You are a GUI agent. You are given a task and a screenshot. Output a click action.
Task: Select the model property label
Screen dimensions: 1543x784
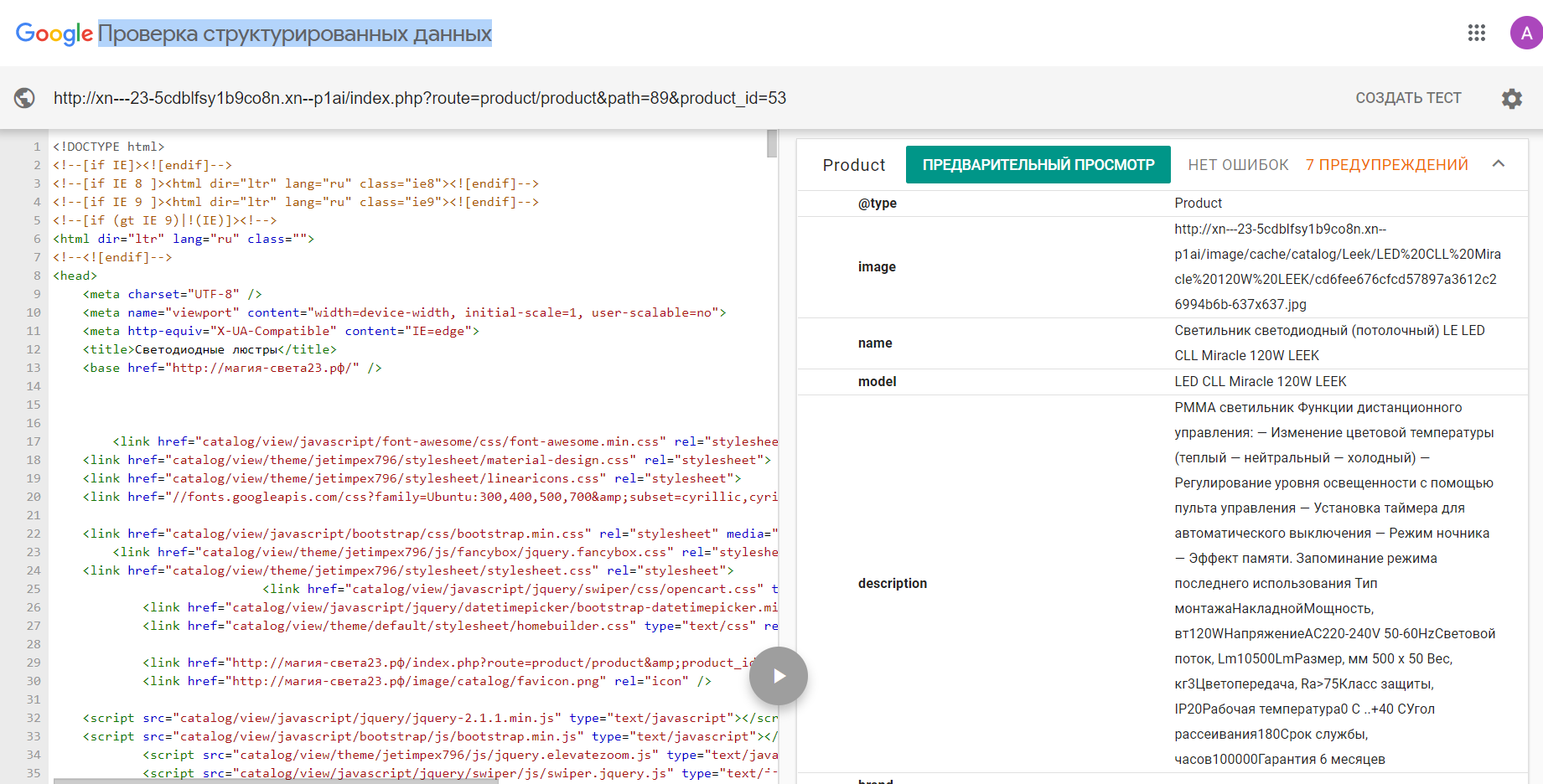click(x=878, y=381)
